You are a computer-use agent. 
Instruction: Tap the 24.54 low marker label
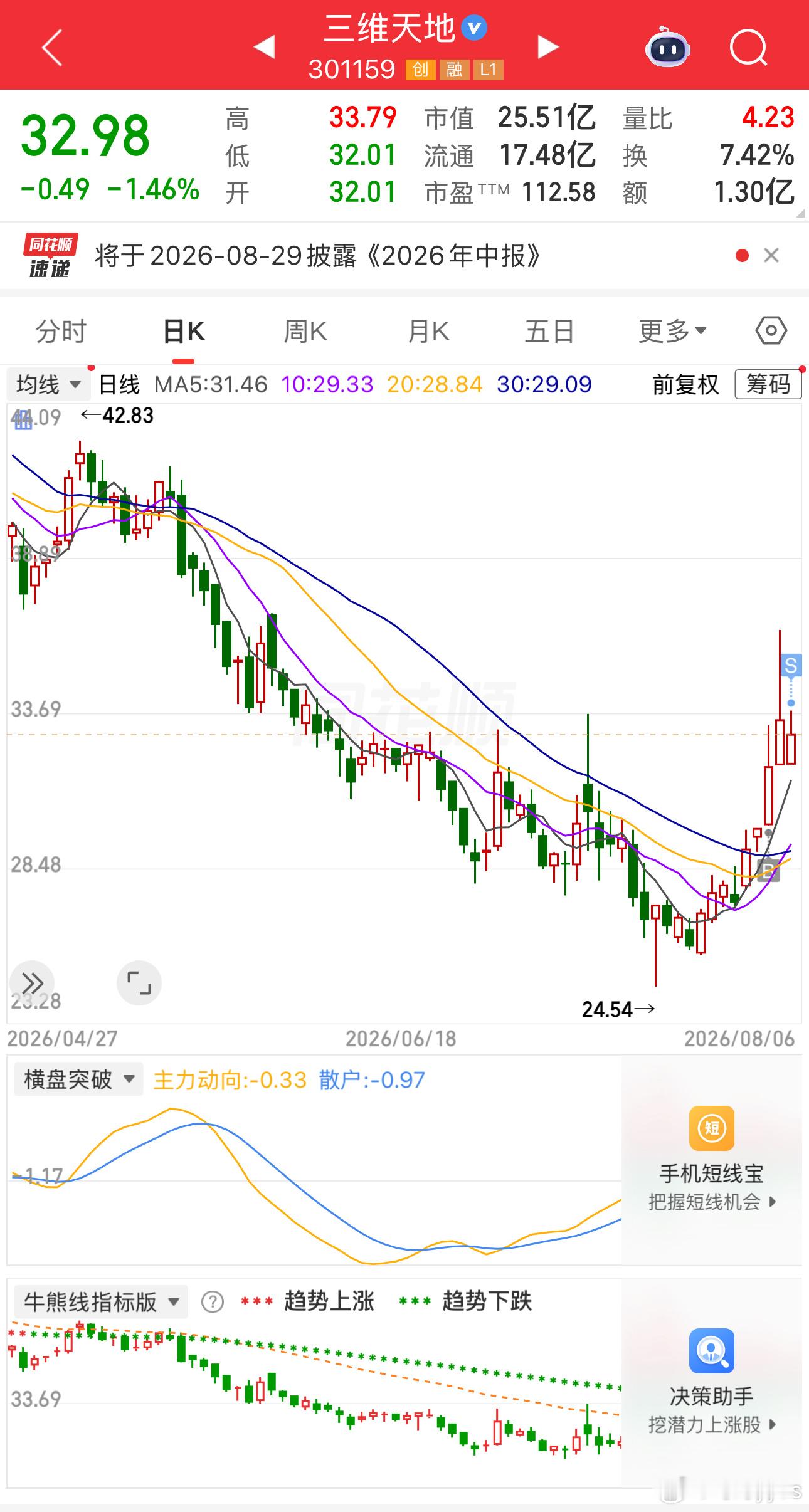pos(607,1009)
